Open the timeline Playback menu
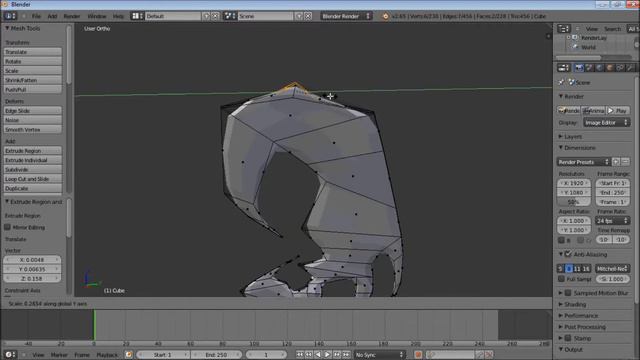The width and height of the screenshot is (640, 360). pyautogui.click(x=107, y=355)
